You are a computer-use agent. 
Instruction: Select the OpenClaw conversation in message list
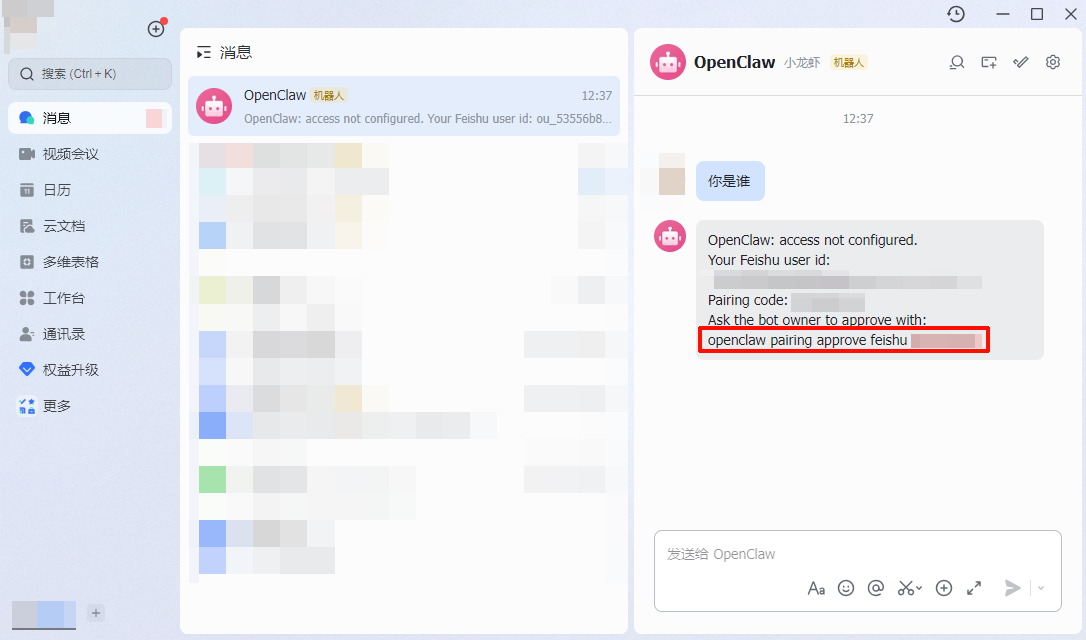[404, 106]
